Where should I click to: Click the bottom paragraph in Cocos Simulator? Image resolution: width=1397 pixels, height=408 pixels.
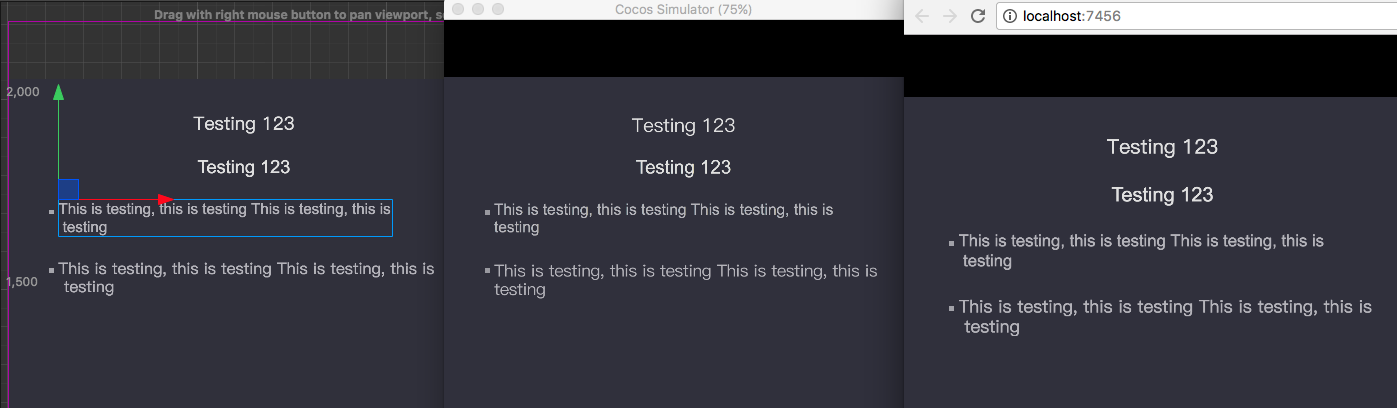[685, 280]
